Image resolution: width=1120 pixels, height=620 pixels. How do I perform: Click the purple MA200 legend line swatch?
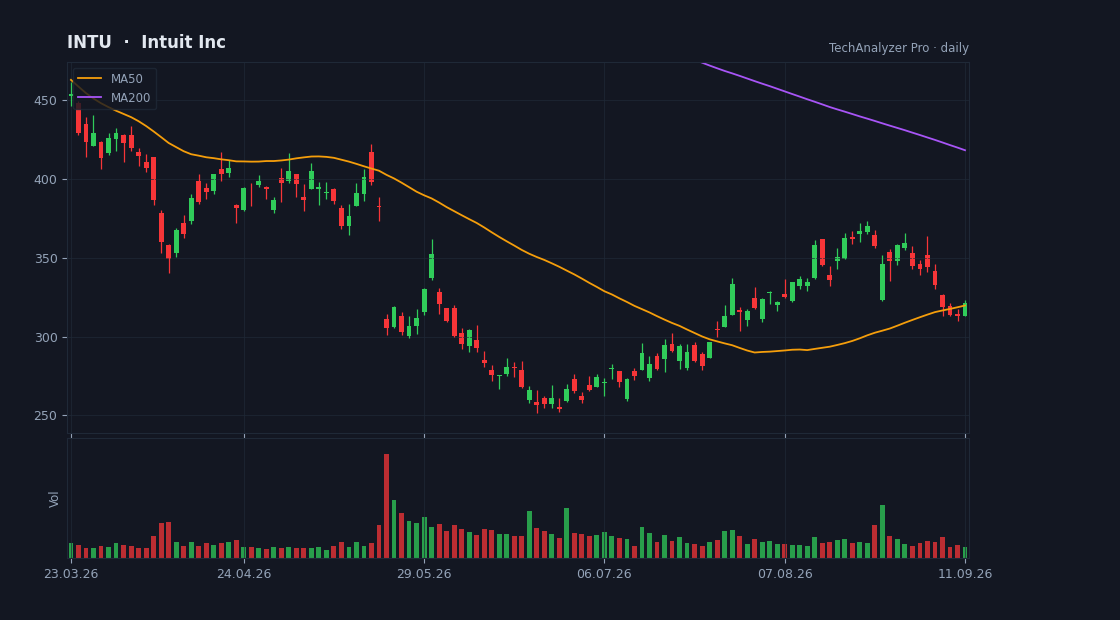click(x=90, y=98)
